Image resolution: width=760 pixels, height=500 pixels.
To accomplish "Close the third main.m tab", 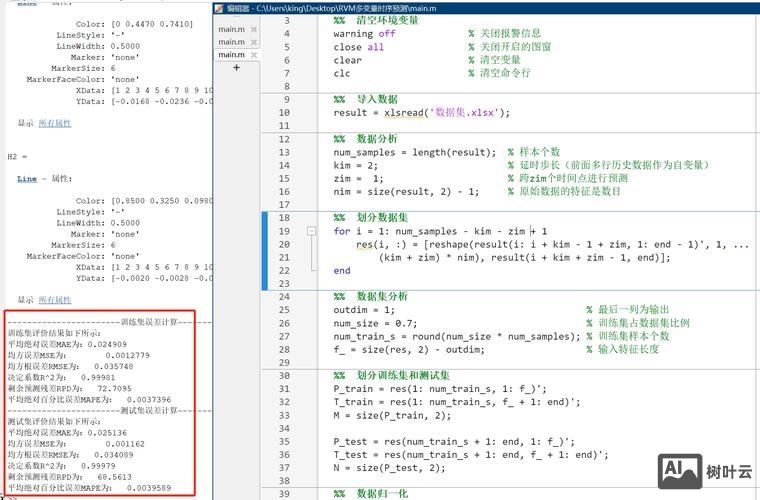I will click(254, 55).
